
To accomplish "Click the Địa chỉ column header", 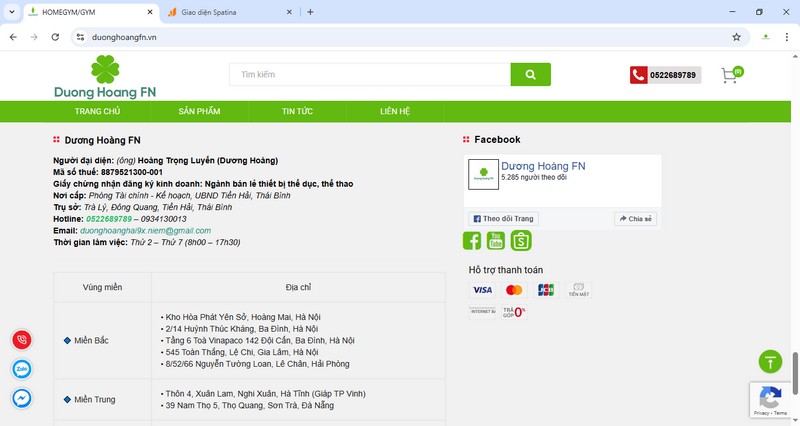I will pyautogui.click(x=298, y=287).
